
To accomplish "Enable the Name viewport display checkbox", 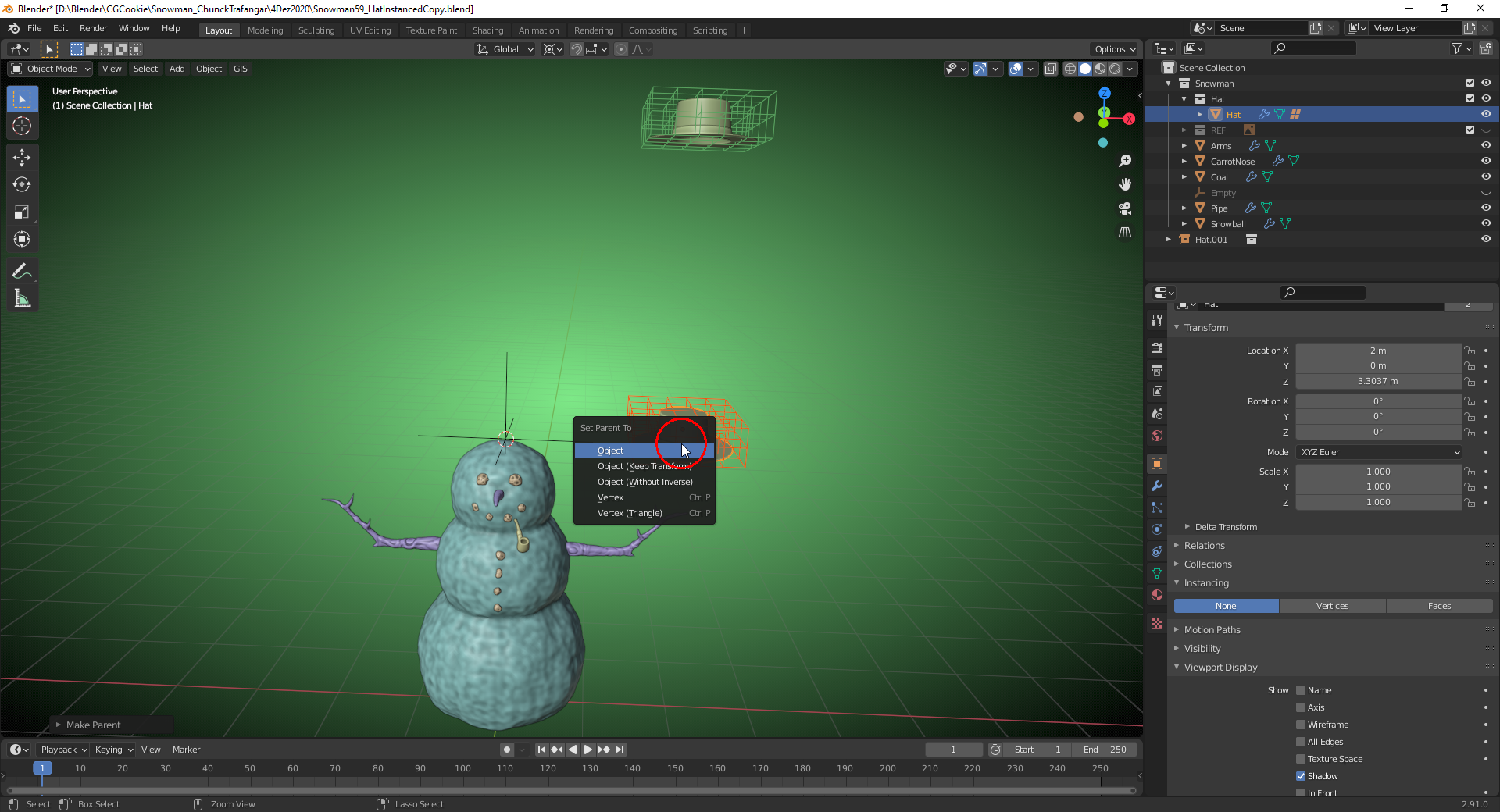I will tap(1301, 690).
